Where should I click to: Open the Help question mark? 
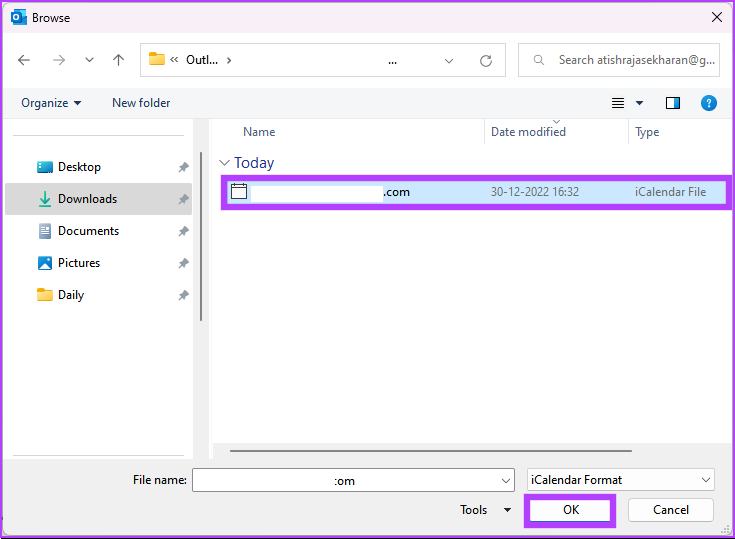click(708, 103)
